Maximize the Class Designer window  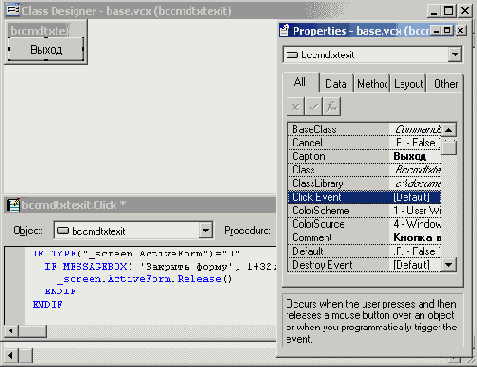point(449,11)
